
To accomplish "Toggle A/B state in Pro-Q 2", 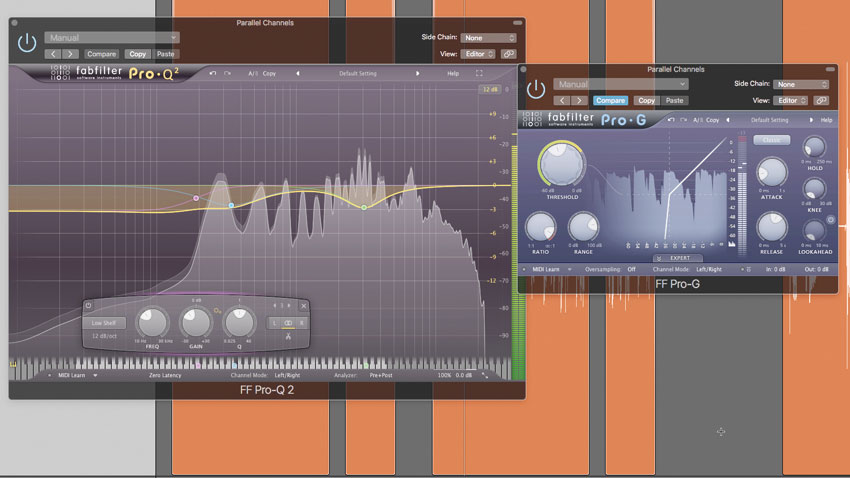I will point(253,73).
